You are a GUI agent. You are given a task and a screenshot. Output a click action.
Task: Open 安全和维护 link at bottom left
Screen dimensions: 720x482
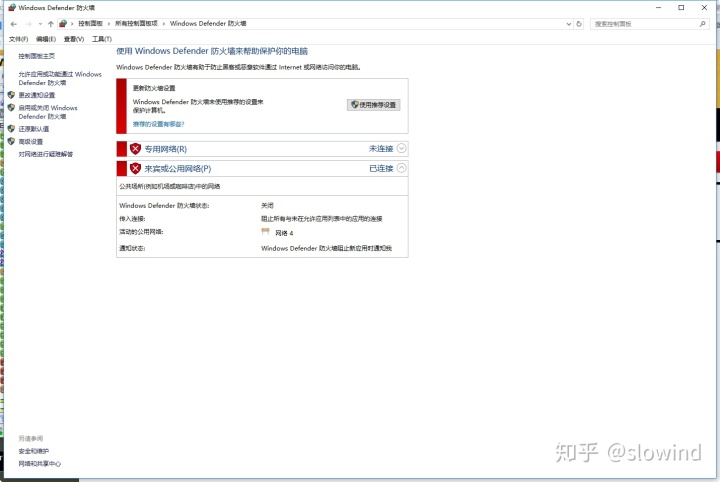click(x=34, y=451)
